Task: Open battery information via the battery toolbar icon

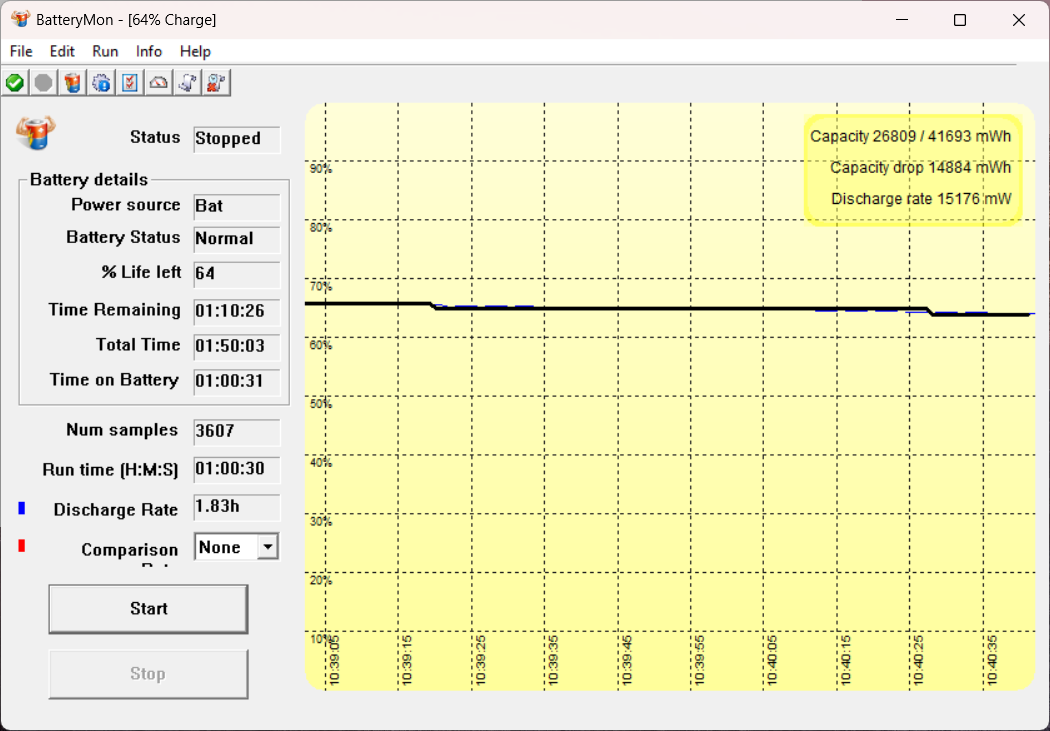Action: tap(72, 83)
